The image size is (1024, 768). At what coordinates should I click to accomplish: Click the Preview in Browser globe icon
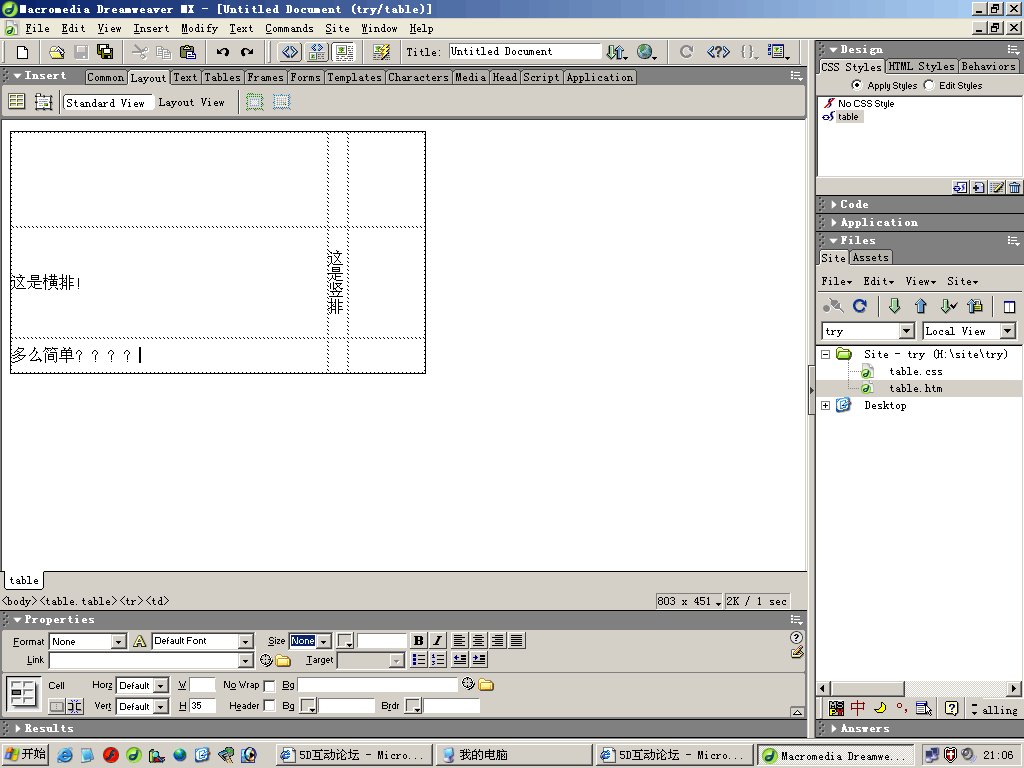click(645, 52)
